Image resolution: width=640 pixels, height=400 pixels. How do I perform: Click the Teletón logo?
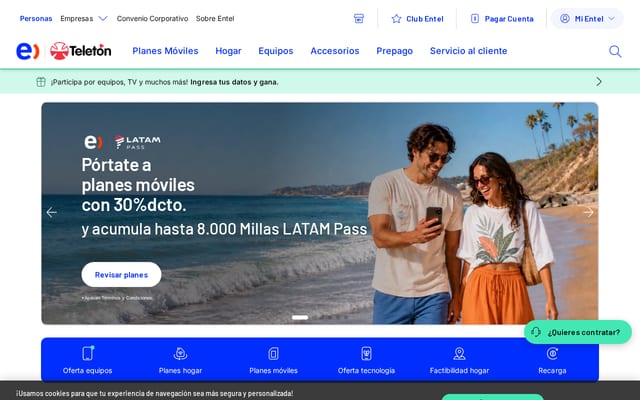point(80,51)
